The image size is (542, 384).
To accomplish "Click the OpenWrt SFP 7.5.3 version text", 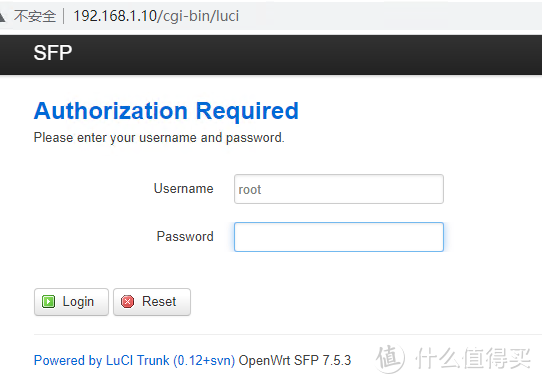I will (x=295, y=360).
